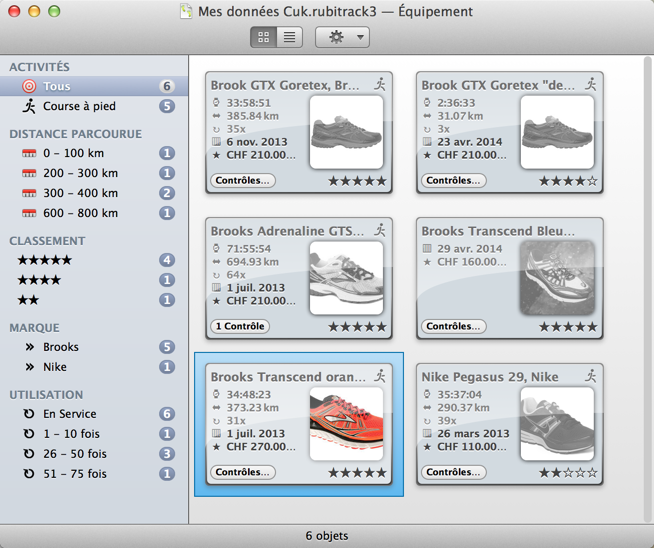Click date 29 avr. 2014 on Transcend Bleu

[469, 249]
